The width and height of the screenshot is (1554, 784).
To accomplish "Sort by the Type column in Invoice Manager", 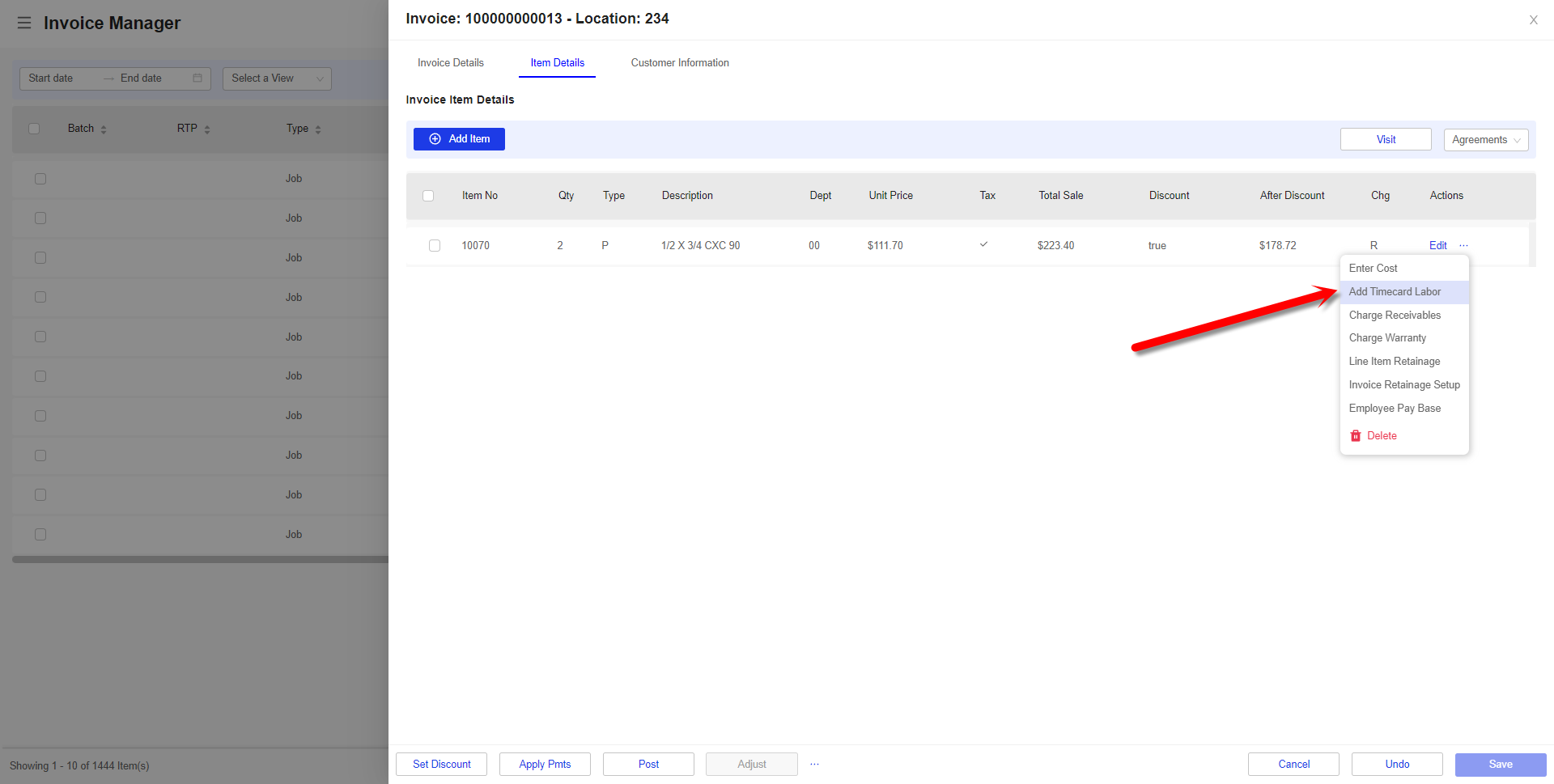I will [304, 129].
